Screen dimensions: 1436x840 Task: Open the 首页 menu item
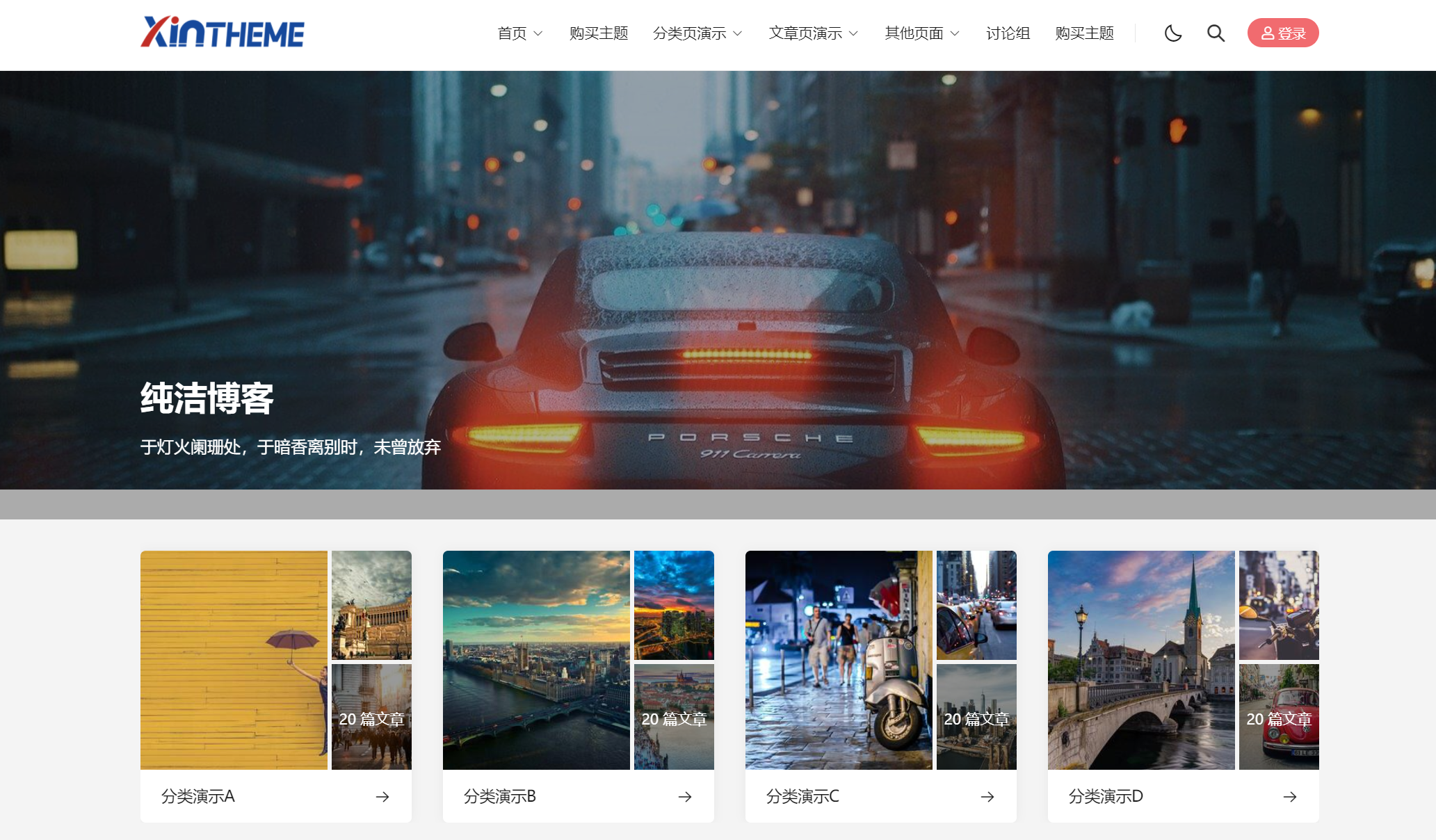513,33
